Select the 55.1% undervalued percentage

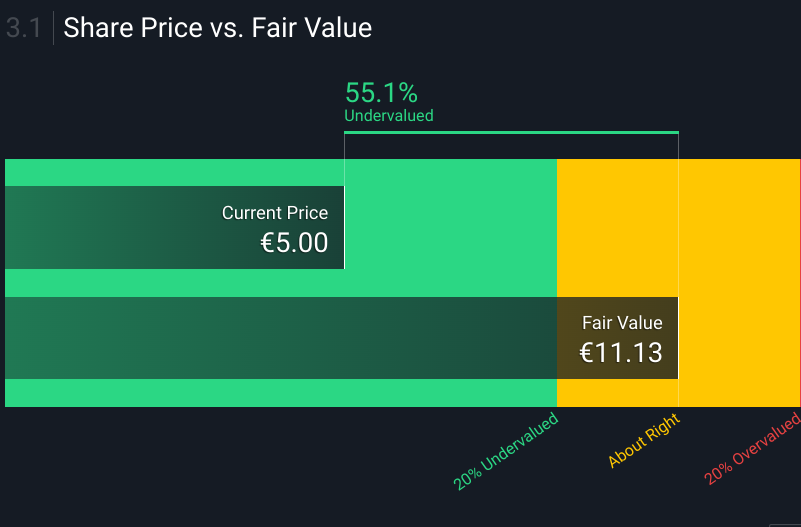coord(381,93)
